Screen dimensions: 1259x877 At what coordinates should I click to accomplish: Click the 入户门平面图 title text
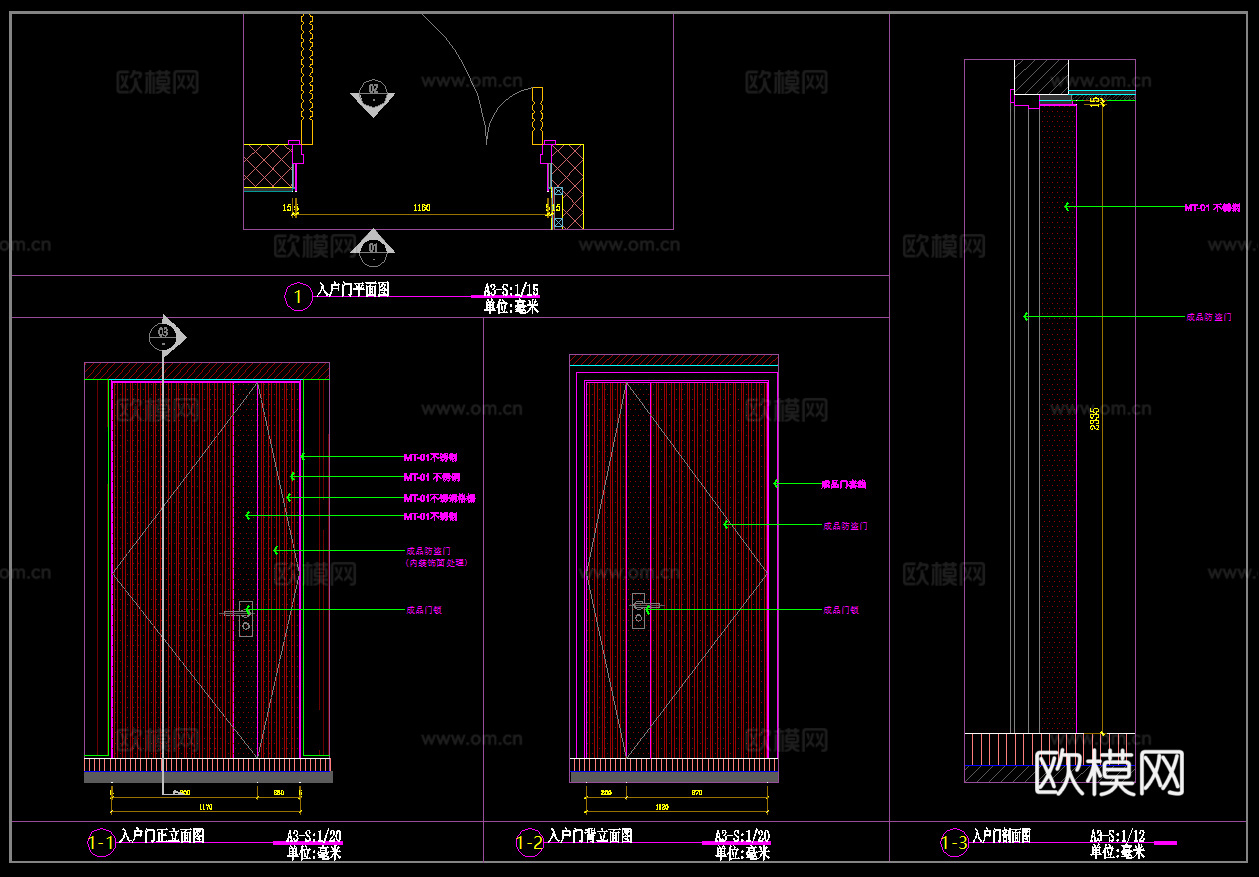(353, 289)
